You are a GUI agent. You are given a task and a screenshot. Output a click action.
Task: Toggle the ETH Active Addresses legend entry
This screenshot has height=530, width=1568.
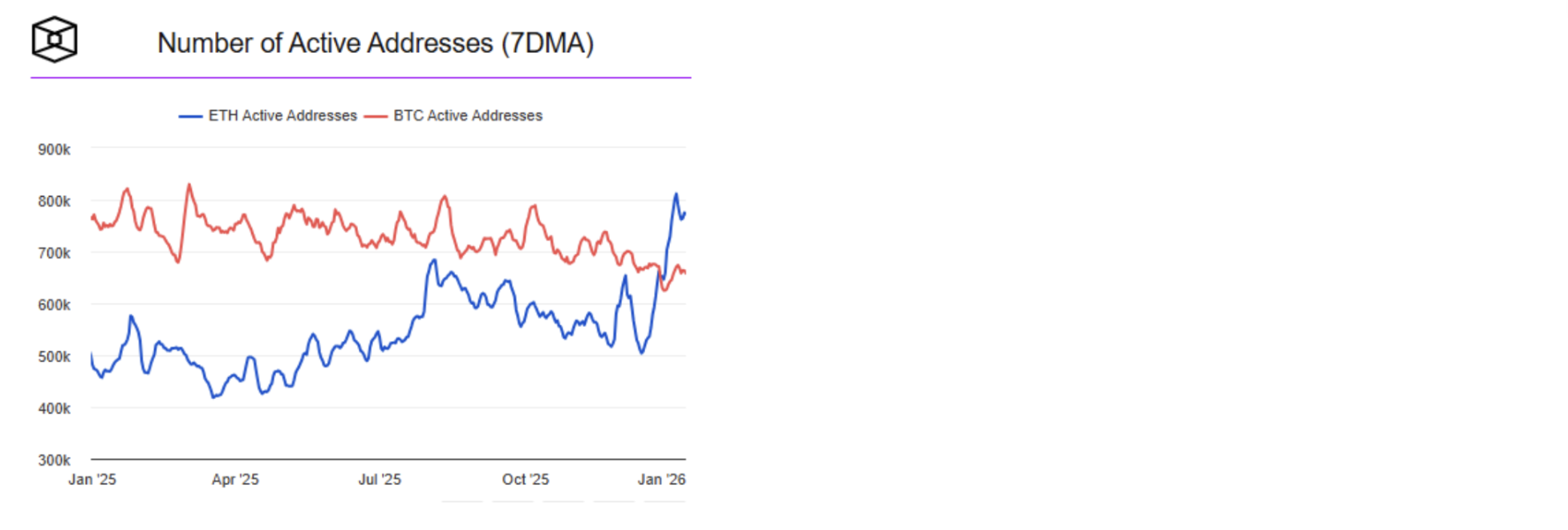click(282, 116)
